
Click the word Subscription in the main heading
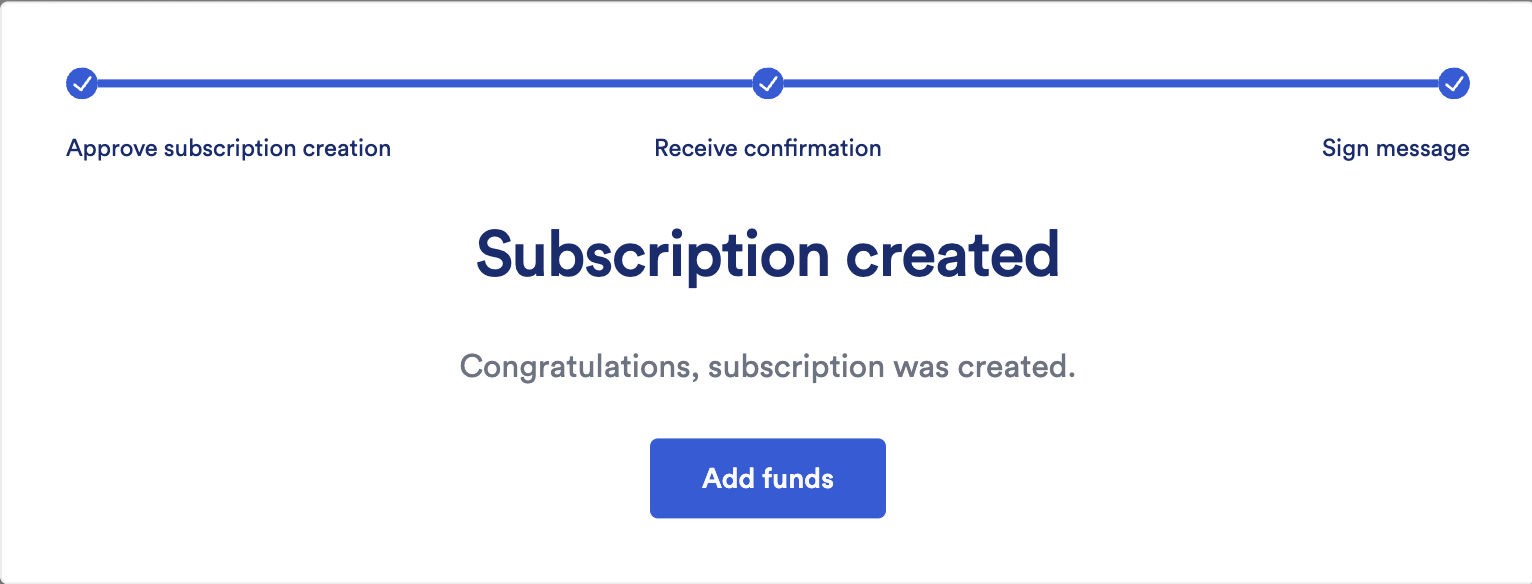point(653,256)
